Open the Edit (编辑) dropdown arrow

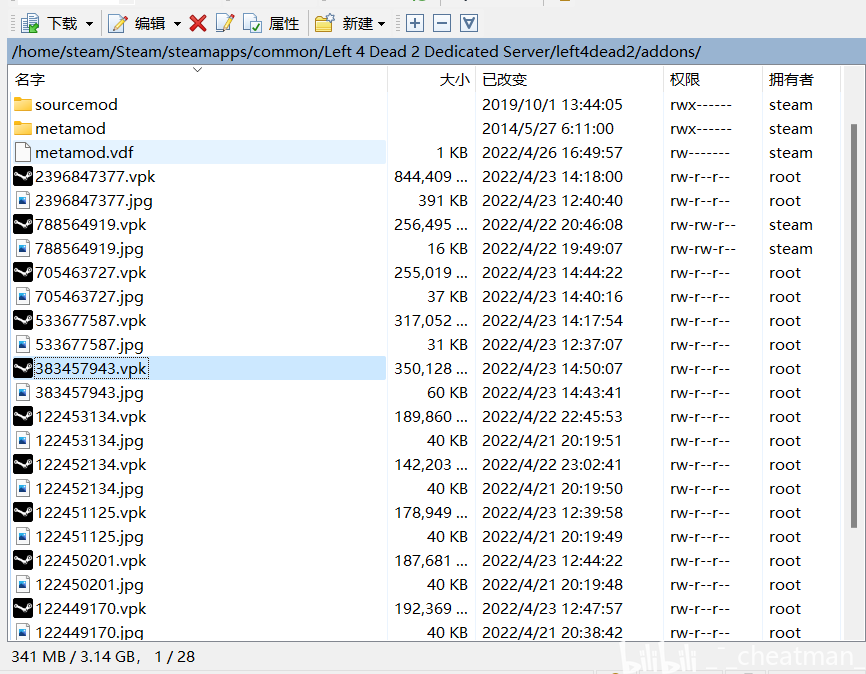coord(177,24)
